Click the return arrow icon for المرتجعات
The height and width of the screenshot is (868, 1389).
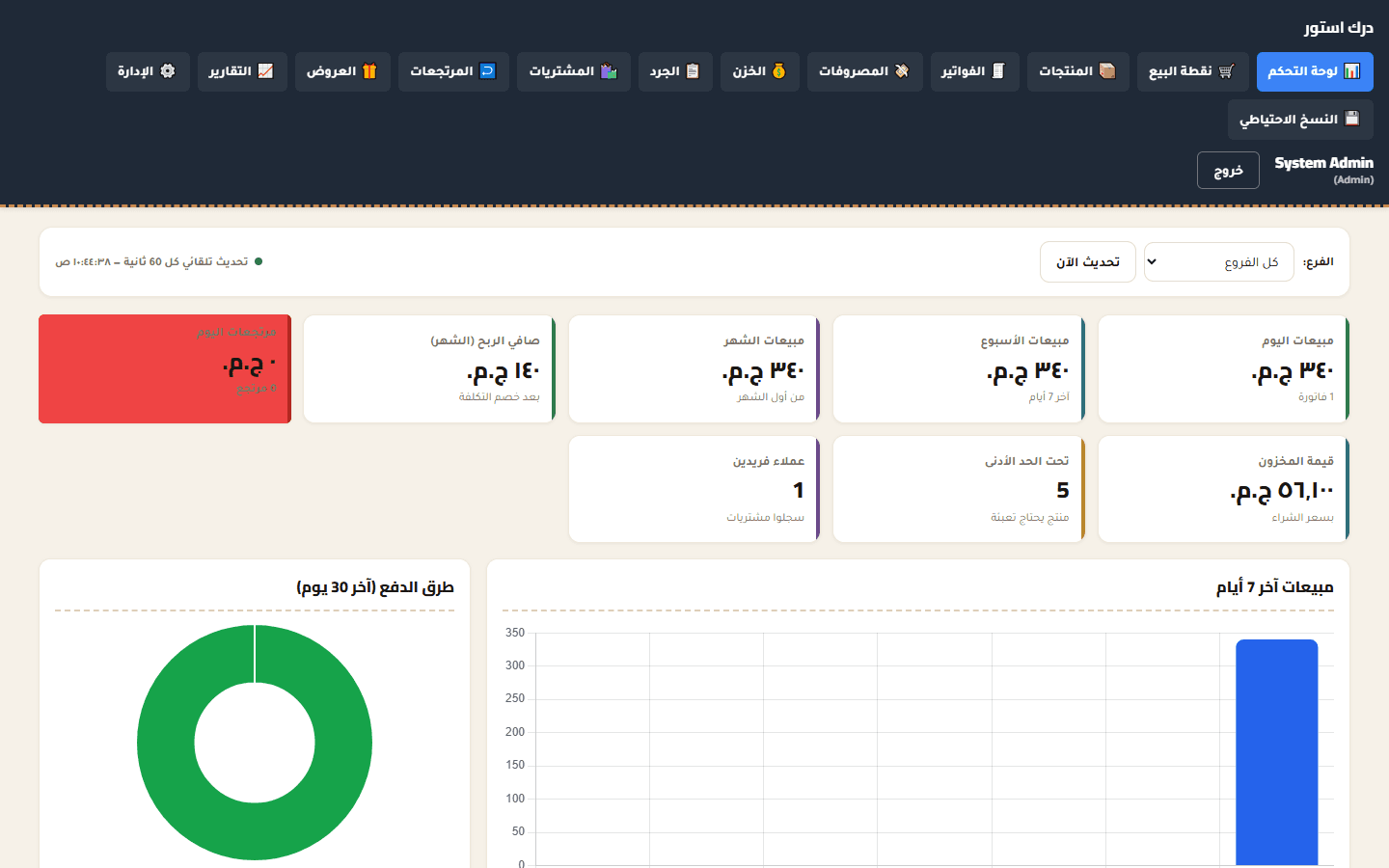pos(487,71)
